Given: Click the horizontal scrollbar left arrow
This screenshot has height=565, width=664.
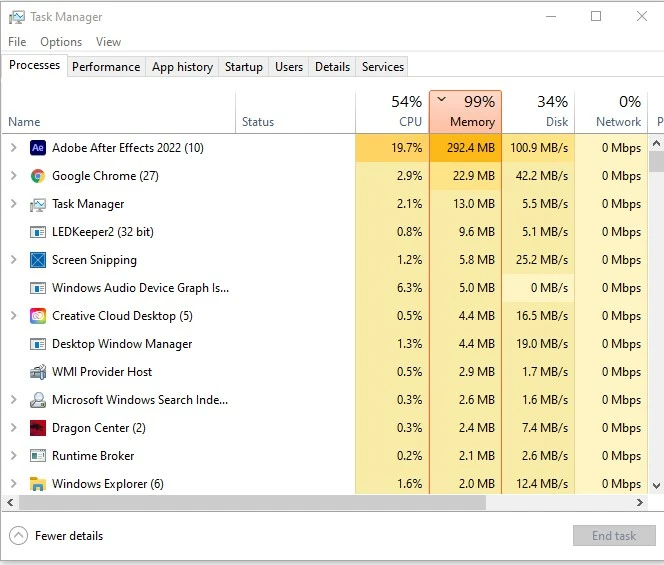Looking at the screenshot, I should tap(10, 502).
